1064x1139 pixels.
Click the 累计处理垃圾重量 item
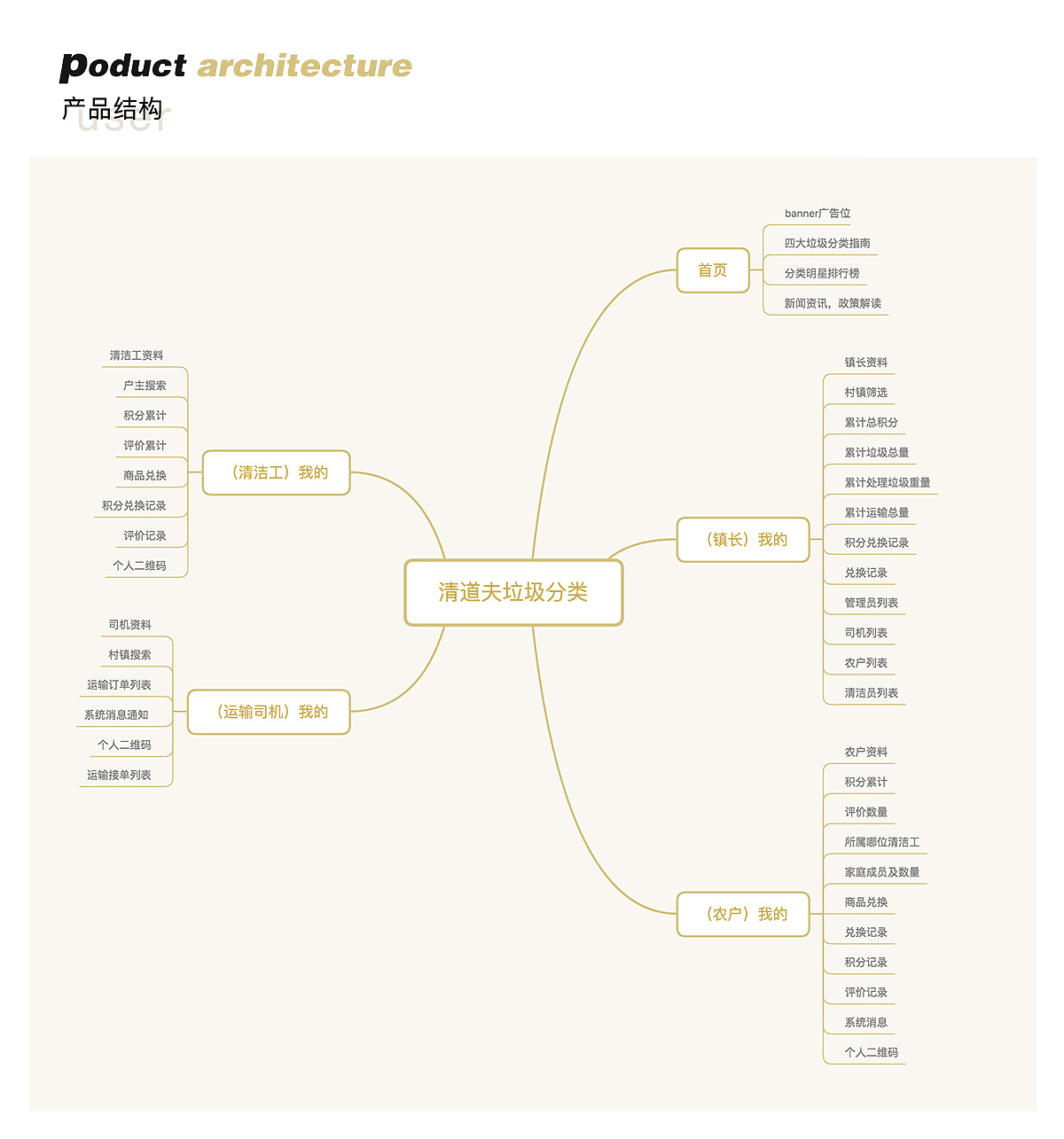(x=888, y=482)
